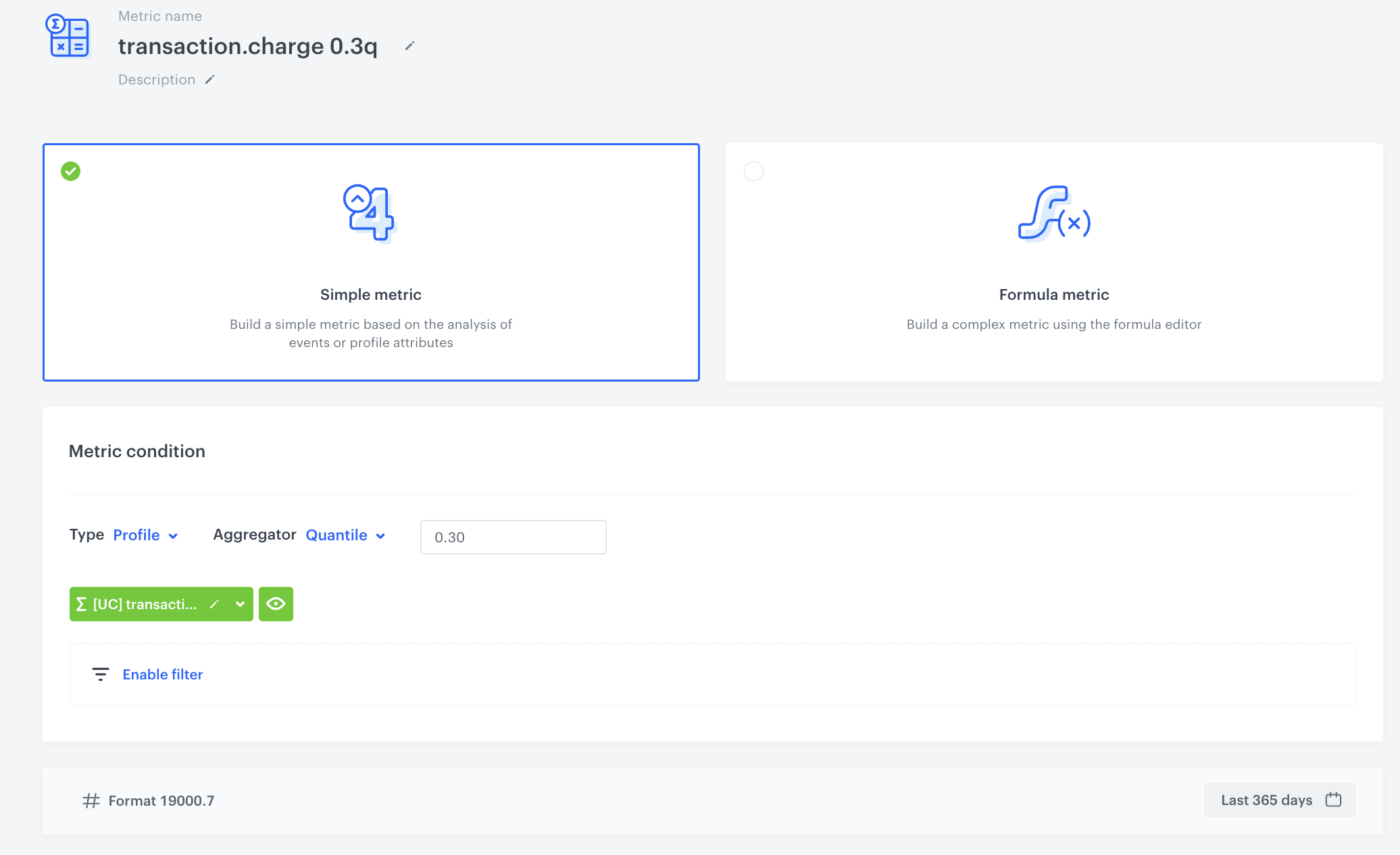Click pencil icon next to Description
The height and width of the screenshot is (855, 1400).
tap(210, 80)
